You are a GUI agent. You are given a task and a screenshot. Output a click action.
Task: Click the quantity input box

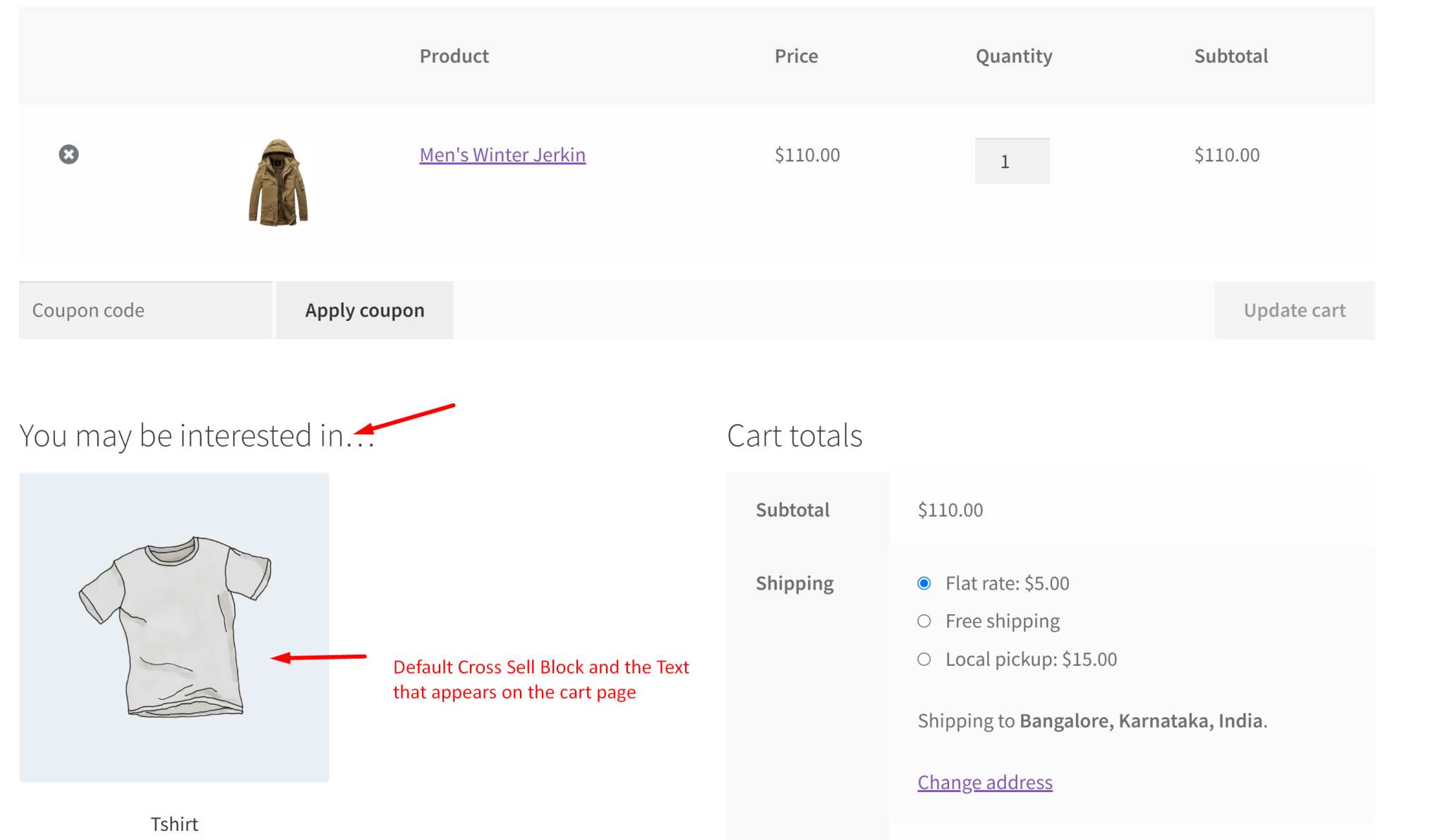(x=1012, y=161)
